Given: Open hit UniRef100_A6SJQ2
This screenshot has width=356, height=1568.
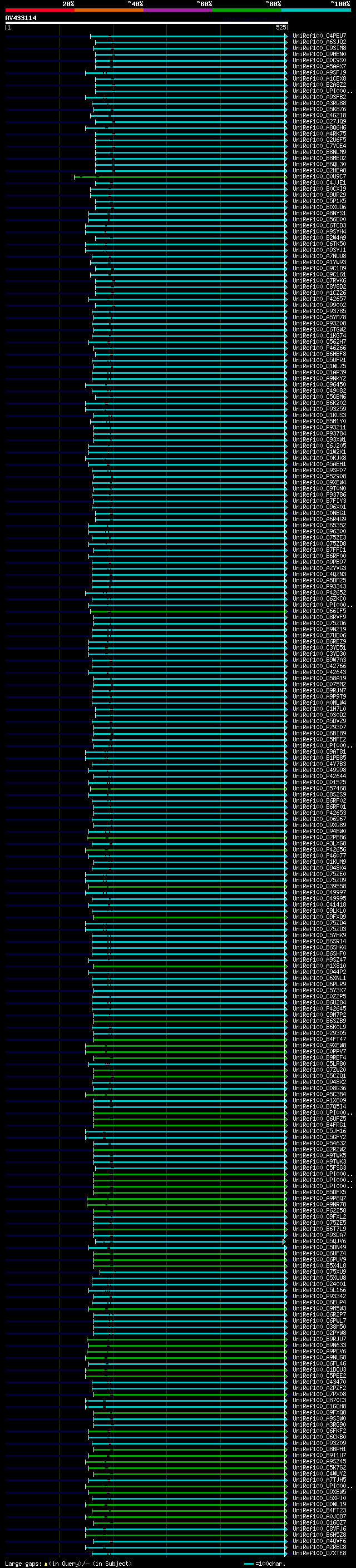Looking at the screenshot, I should tap(319, 42).
